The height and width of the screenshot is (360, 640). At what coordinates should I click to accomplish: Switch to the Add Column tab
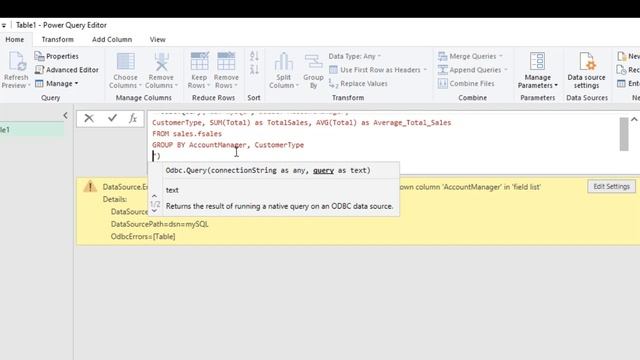pos(112,40)
